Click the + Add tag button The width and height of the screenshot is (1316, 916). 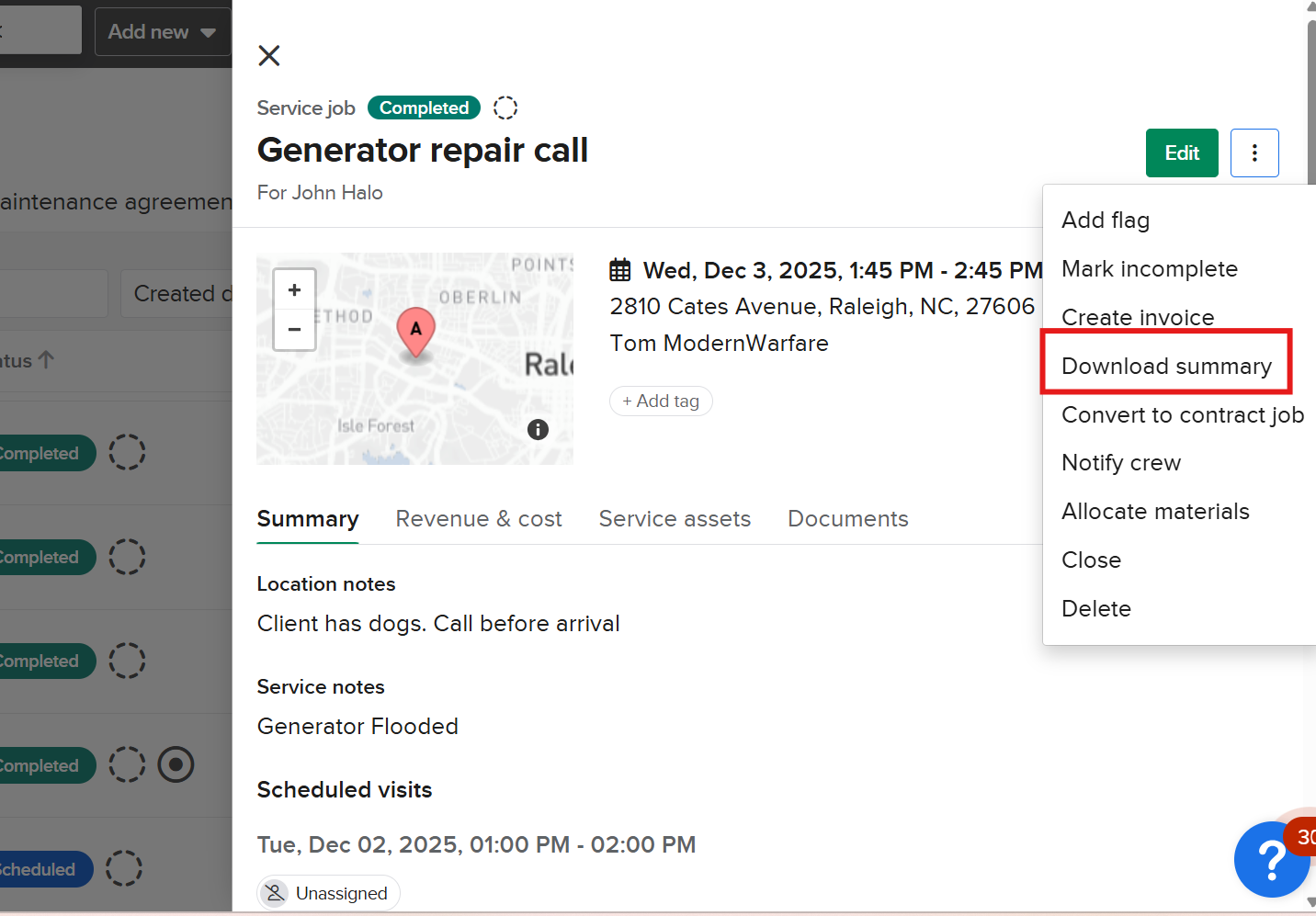[661, 401]
